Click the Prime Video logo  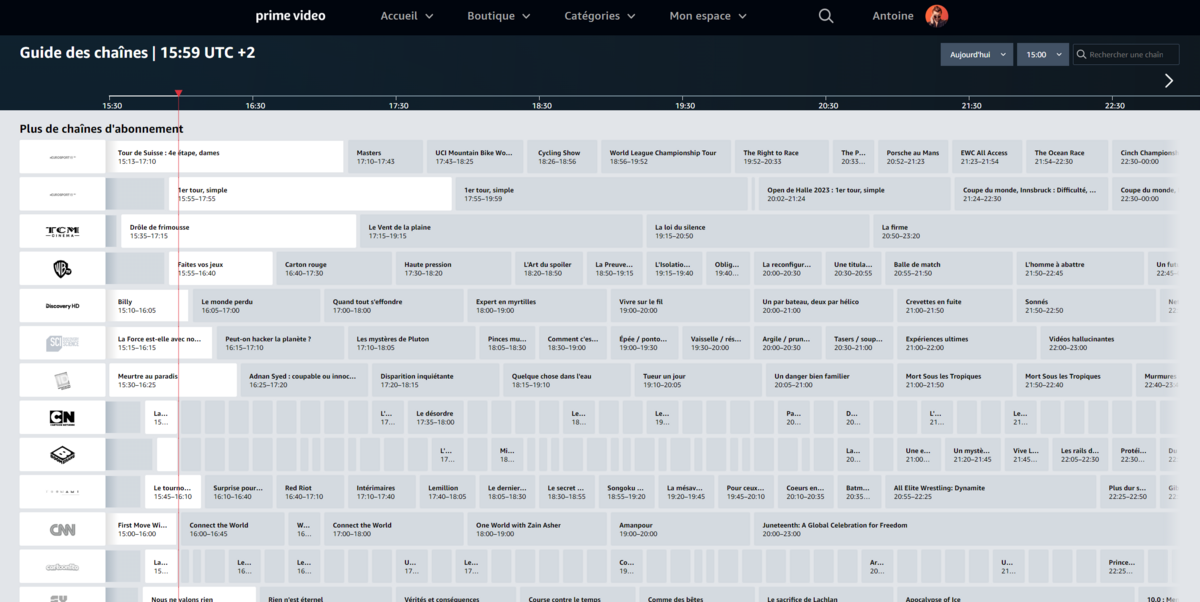coord(290,15)
